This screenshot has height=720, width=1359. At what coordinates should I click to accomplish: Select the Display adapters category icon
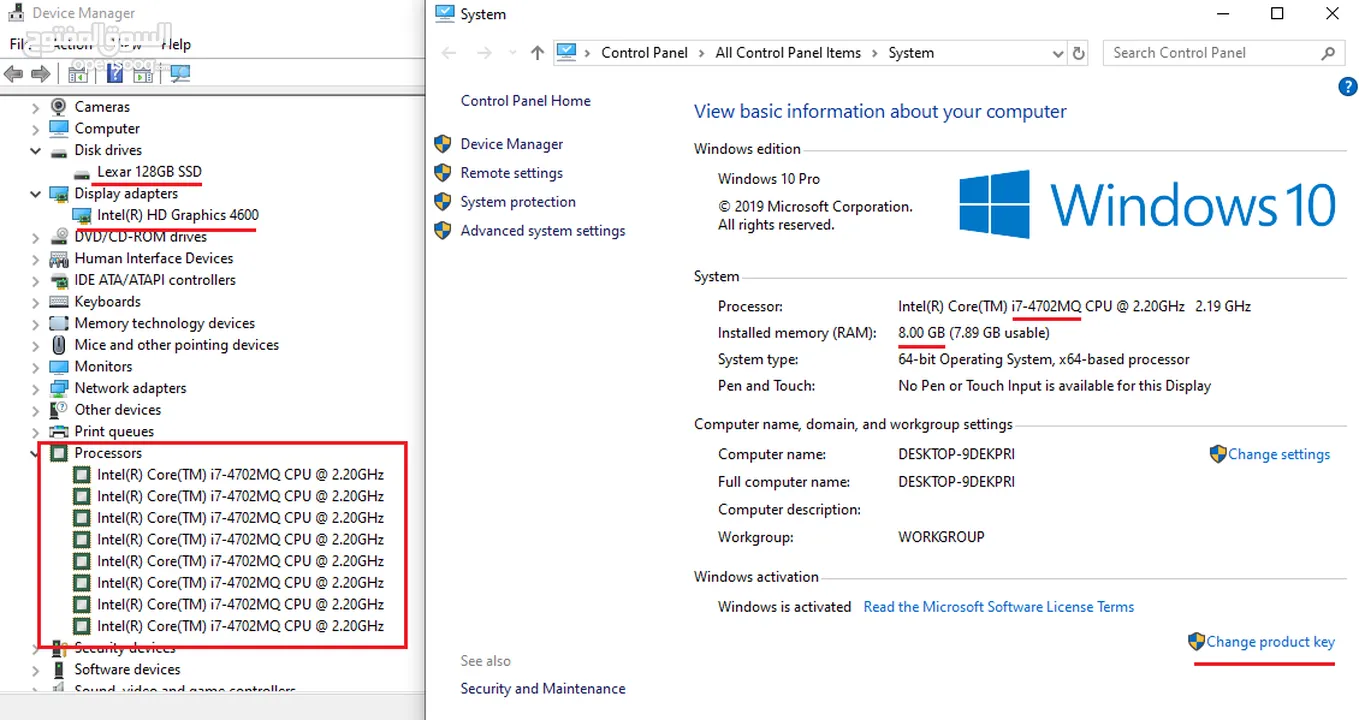pos(59,194)
